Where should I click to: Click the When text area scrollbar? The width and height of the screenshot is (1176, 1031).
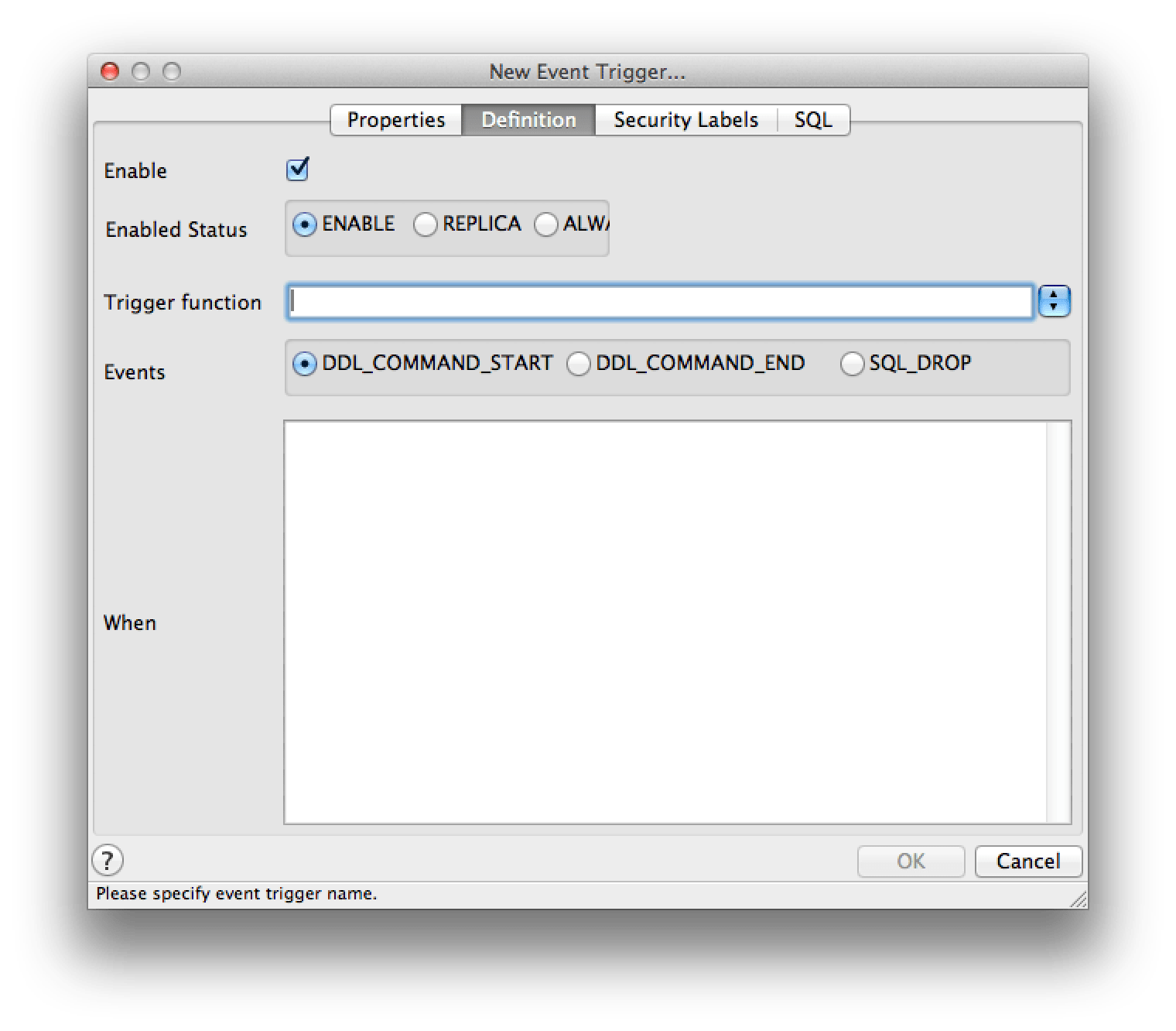pyautogui.click(x=1058, y=622)
